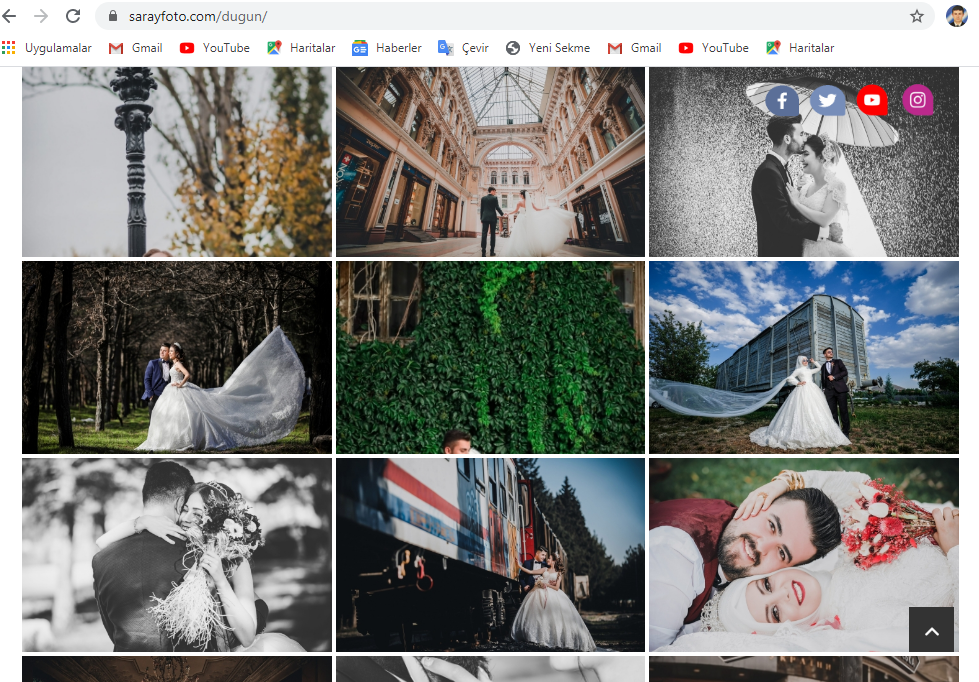Click the Instagram social icon

(918, 100)
